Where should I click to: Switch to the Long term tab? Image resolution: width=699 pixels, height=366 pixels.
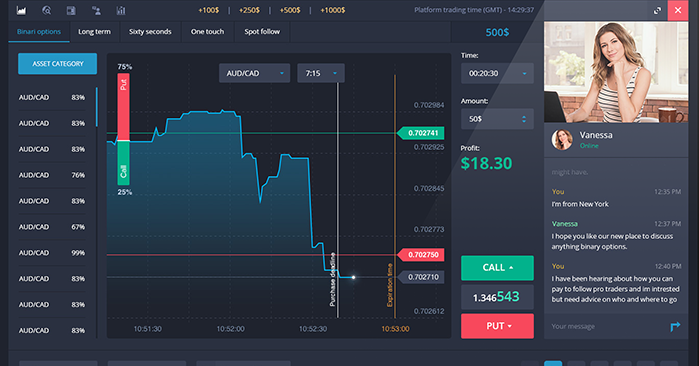click(x=94, y=32)
